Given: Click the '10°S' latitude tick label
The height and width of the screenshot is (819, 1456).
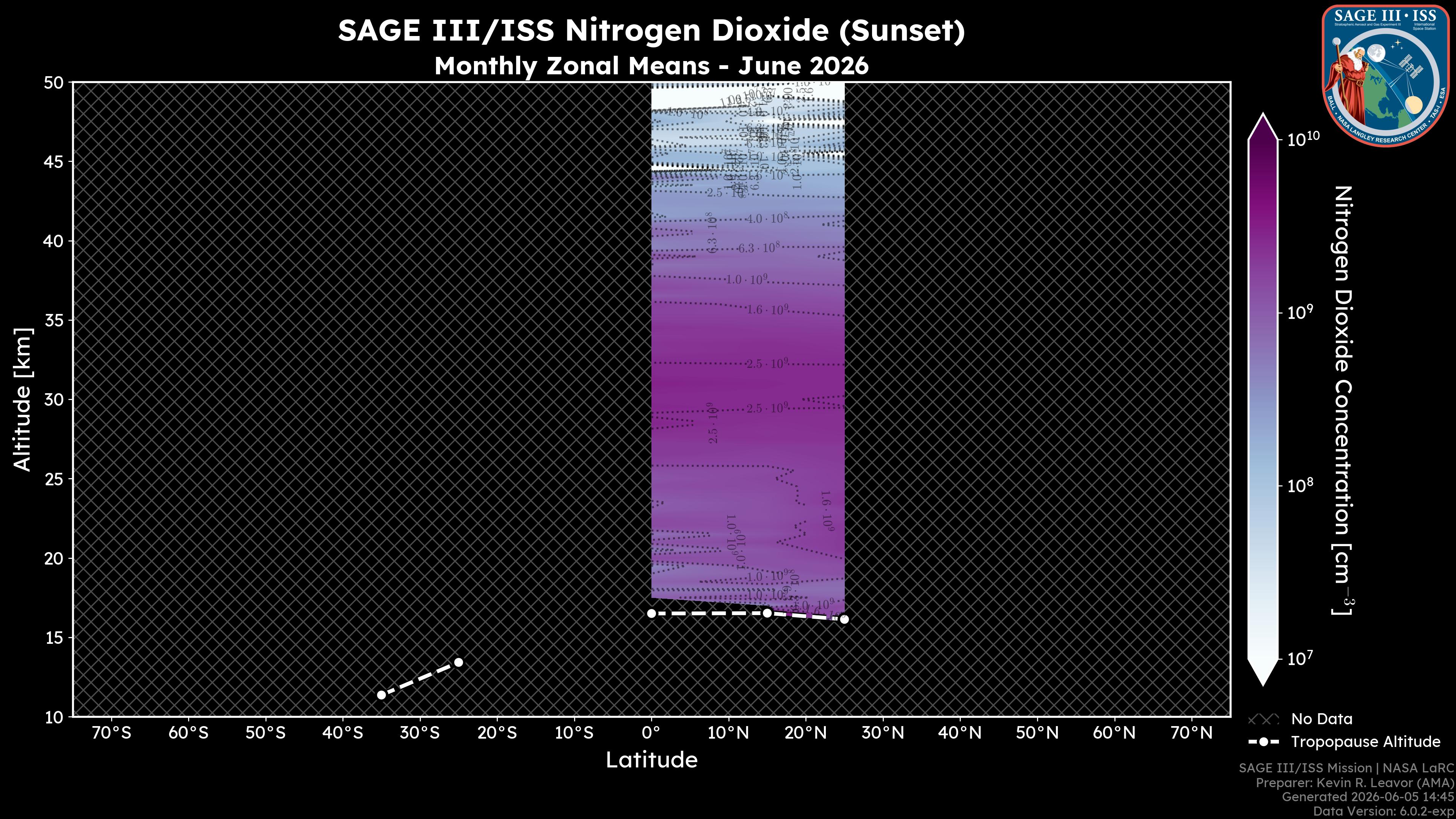Looking at the screenshot, I should 574,733.
